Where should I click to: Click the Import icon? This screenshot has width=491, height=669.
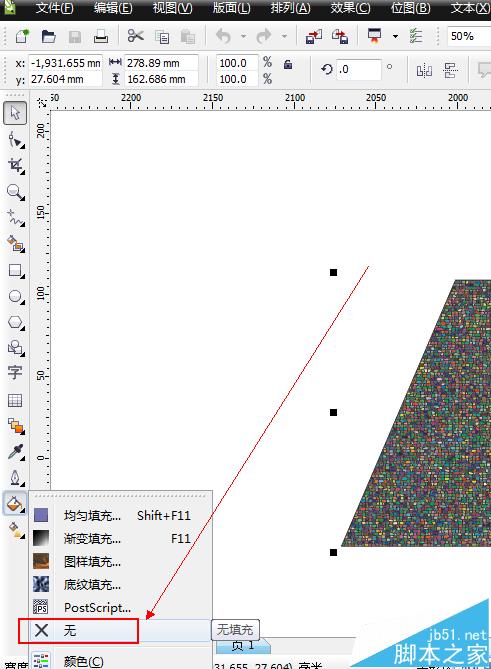[314, 37]
